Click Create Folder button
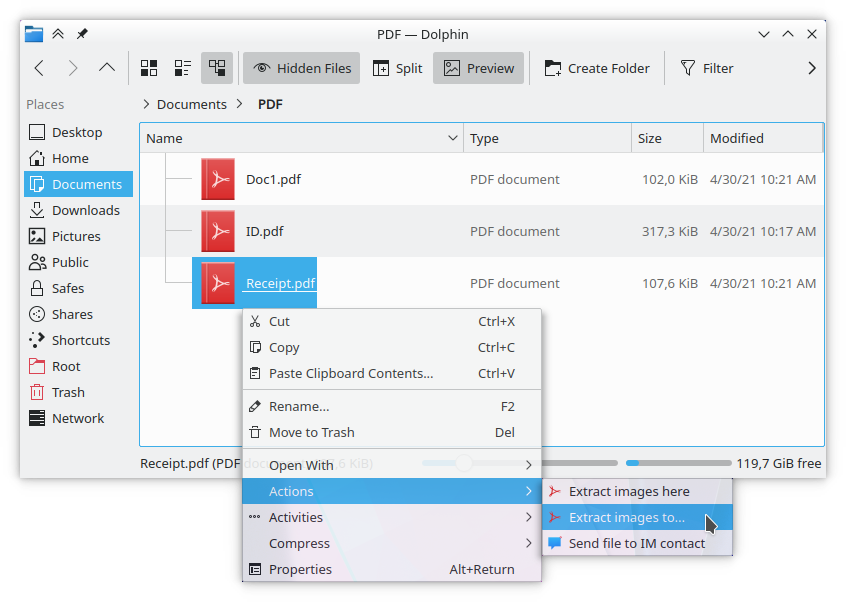The height and width of the screenshot is (602, 846). pos(597,68)
